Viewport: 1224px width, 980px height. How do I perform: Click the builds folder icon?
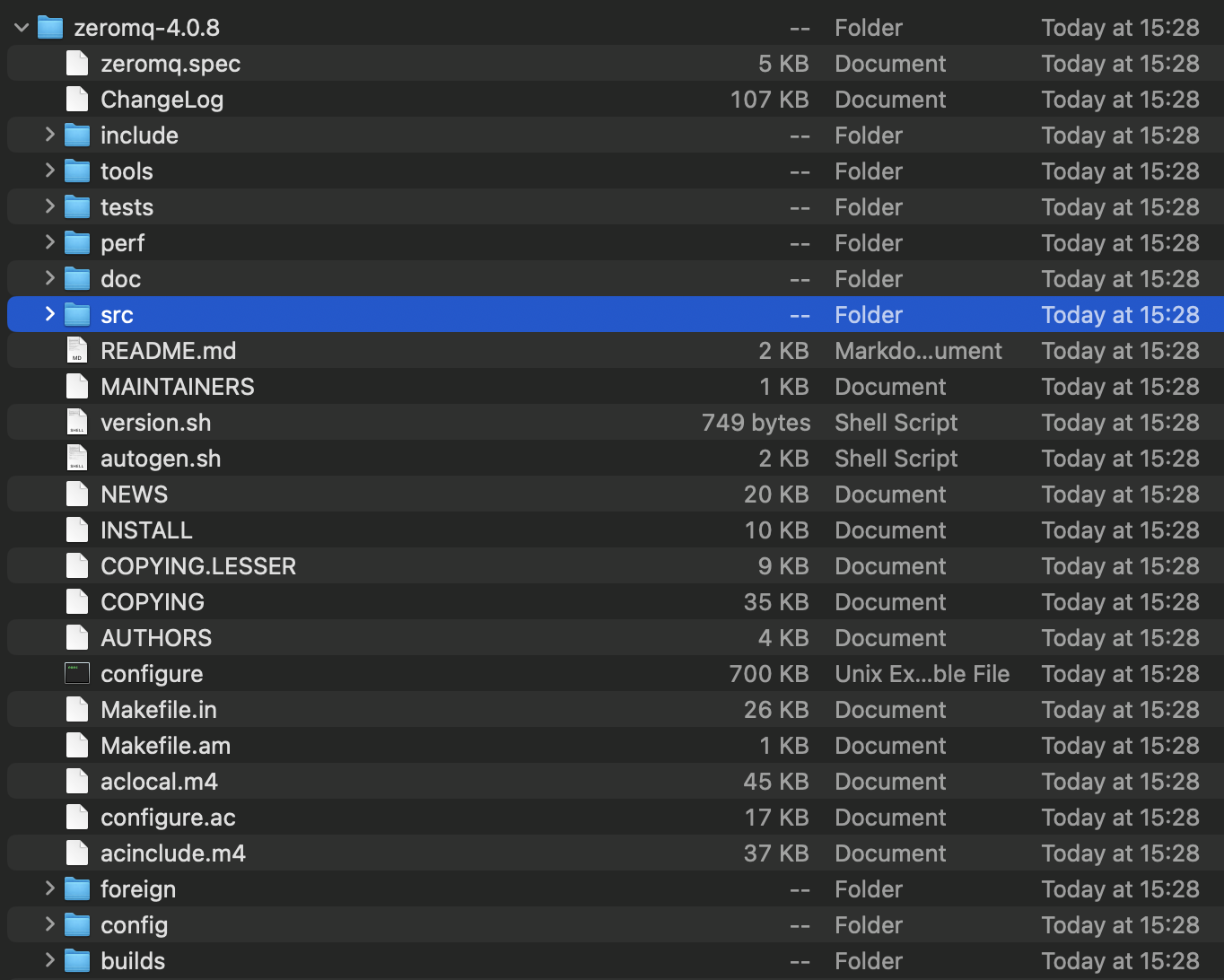(77, 961)
